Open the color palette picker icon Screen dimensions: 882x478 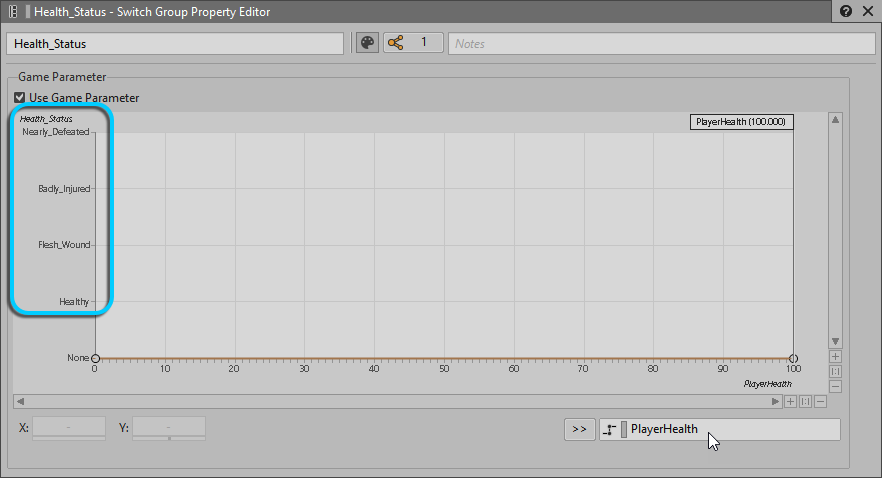(x=367, y=43)
